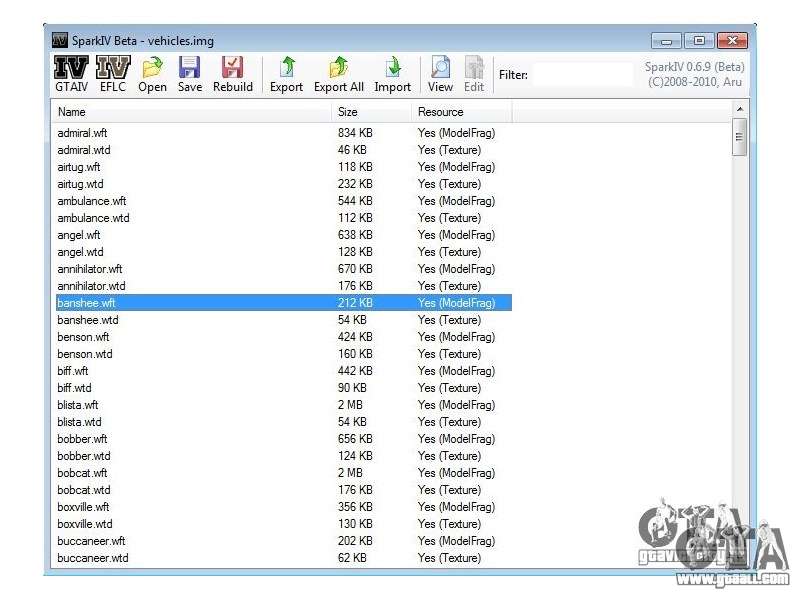Image resolution: width=800 pixels, height=600 pixels.
Task: Select the blista.wtd entry
Action: point(79,422)
